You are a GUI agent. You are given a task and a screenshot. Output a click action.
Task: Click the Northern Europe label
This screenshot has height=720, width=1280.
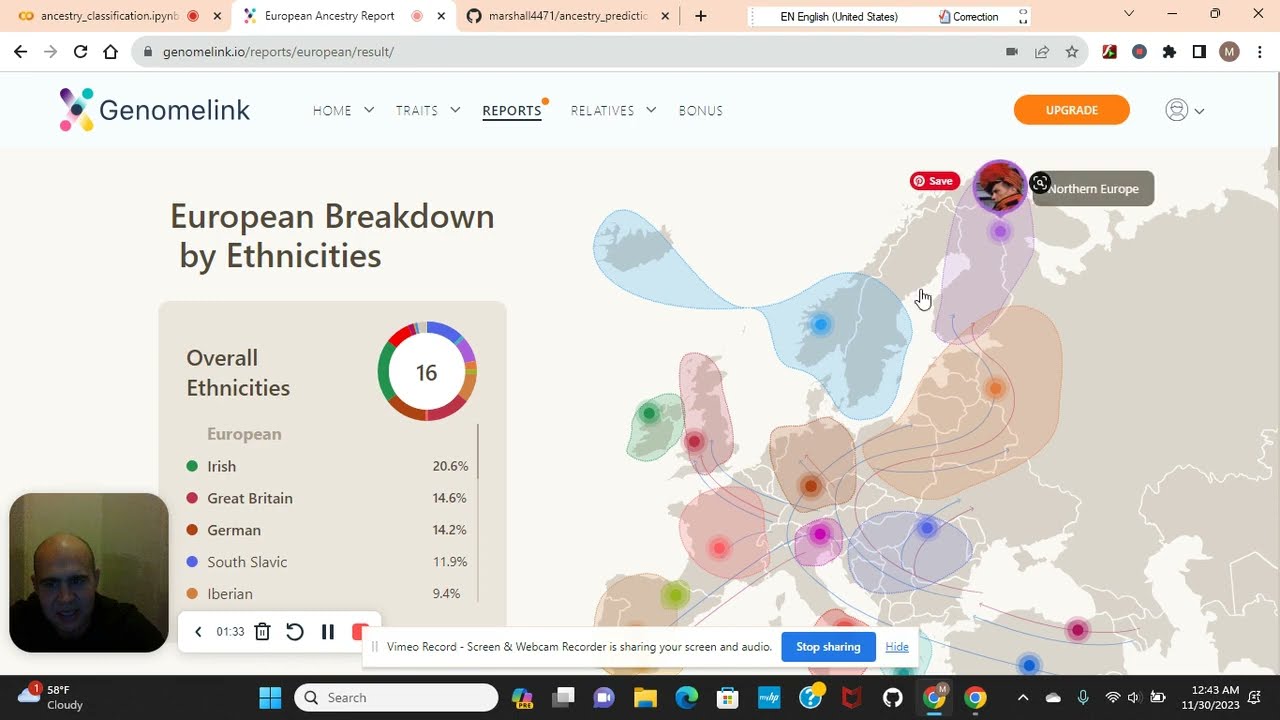click(x=1093, y=189)
